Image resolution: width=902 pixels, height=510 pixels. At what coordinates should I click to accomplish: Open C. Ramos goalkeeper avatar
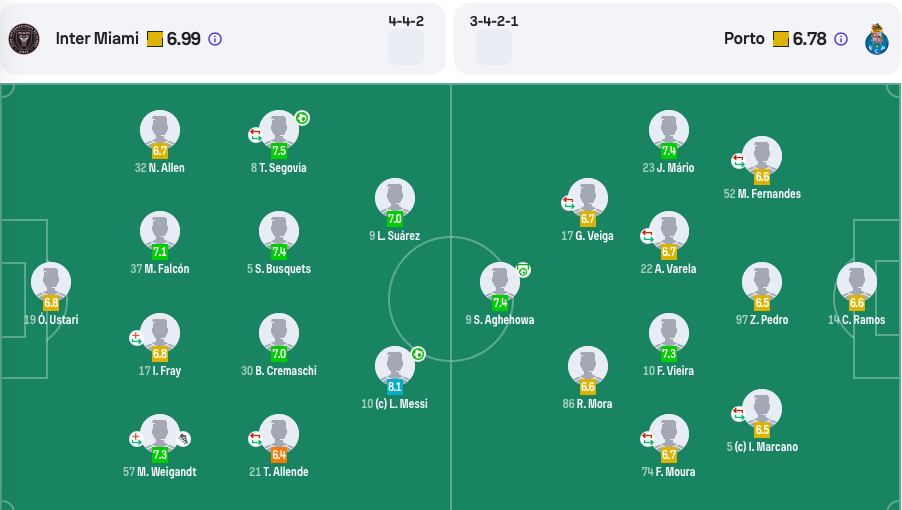857,282
